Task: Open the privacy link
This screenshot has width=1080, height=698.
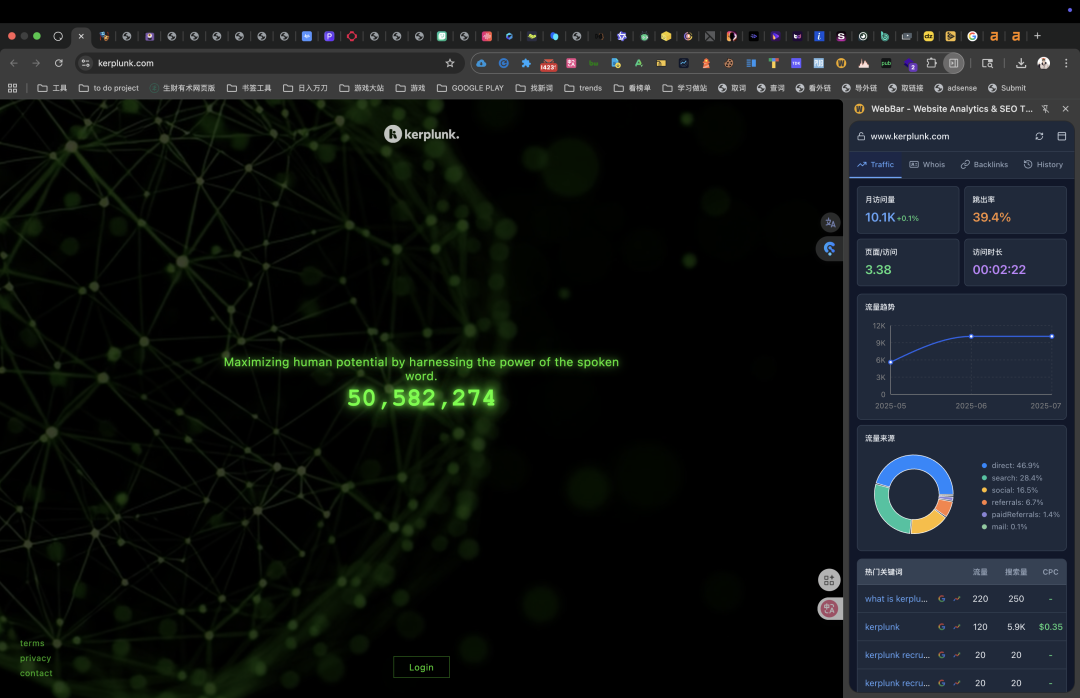Action: coord(35,658)
